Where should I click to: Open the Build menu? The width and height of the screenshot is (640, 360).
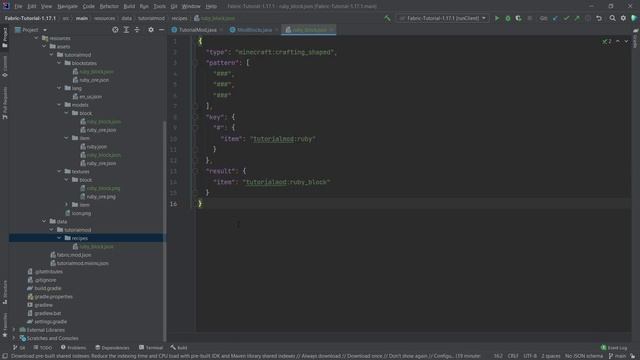pos(129,7)
